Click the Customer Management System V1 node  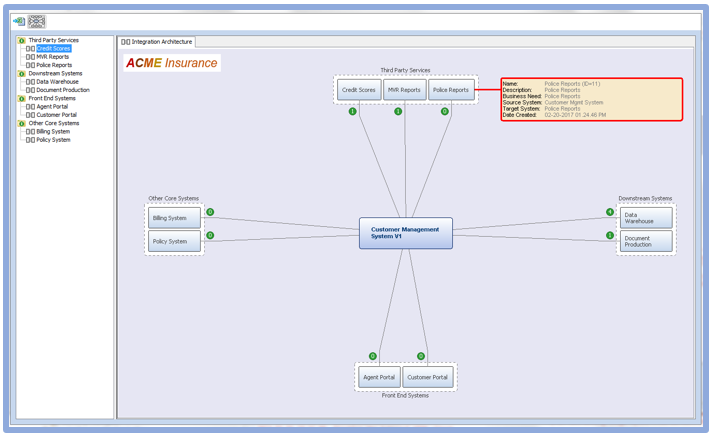point(406,233)
